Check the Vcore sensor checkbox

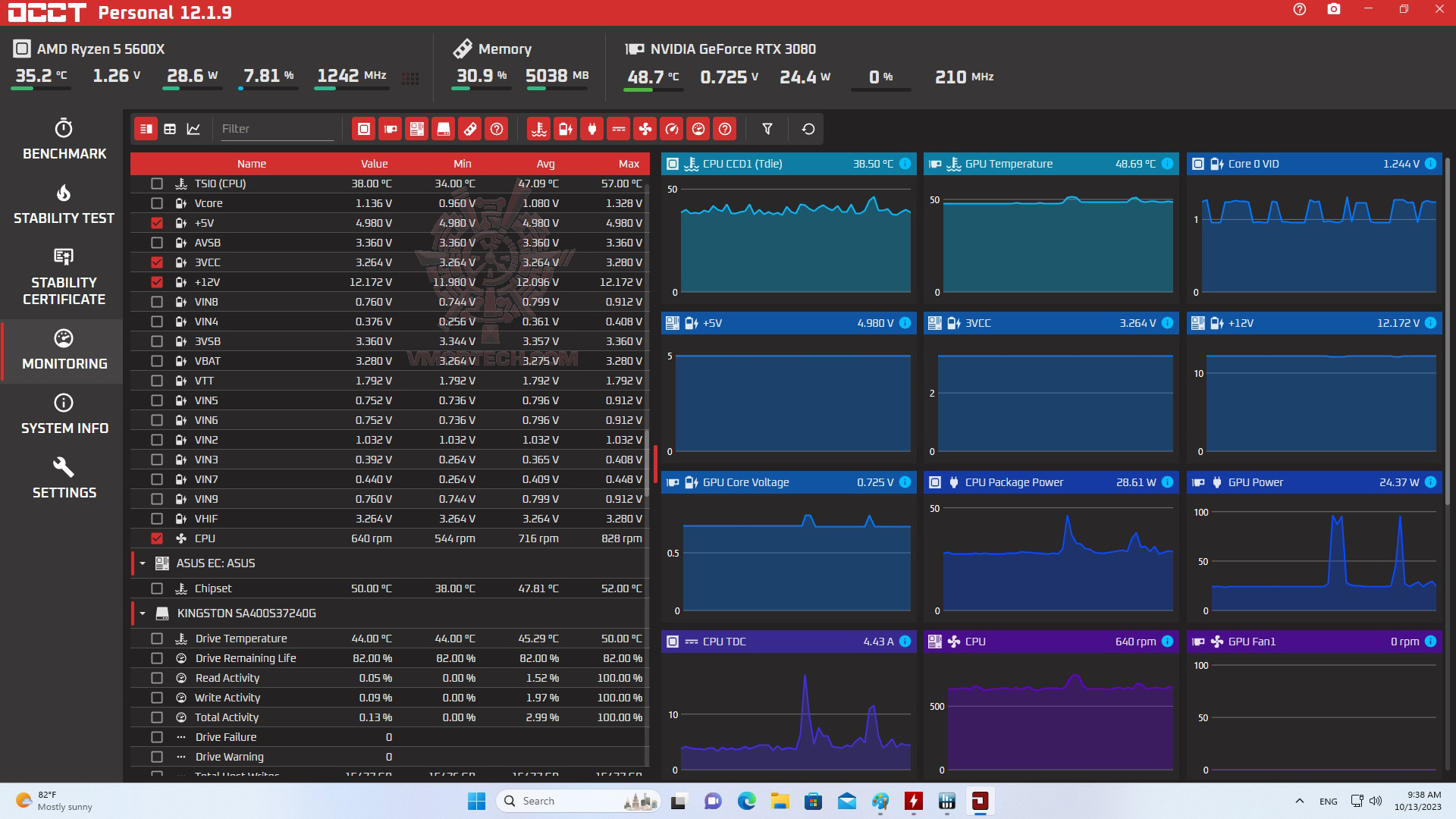click(157, 203)
